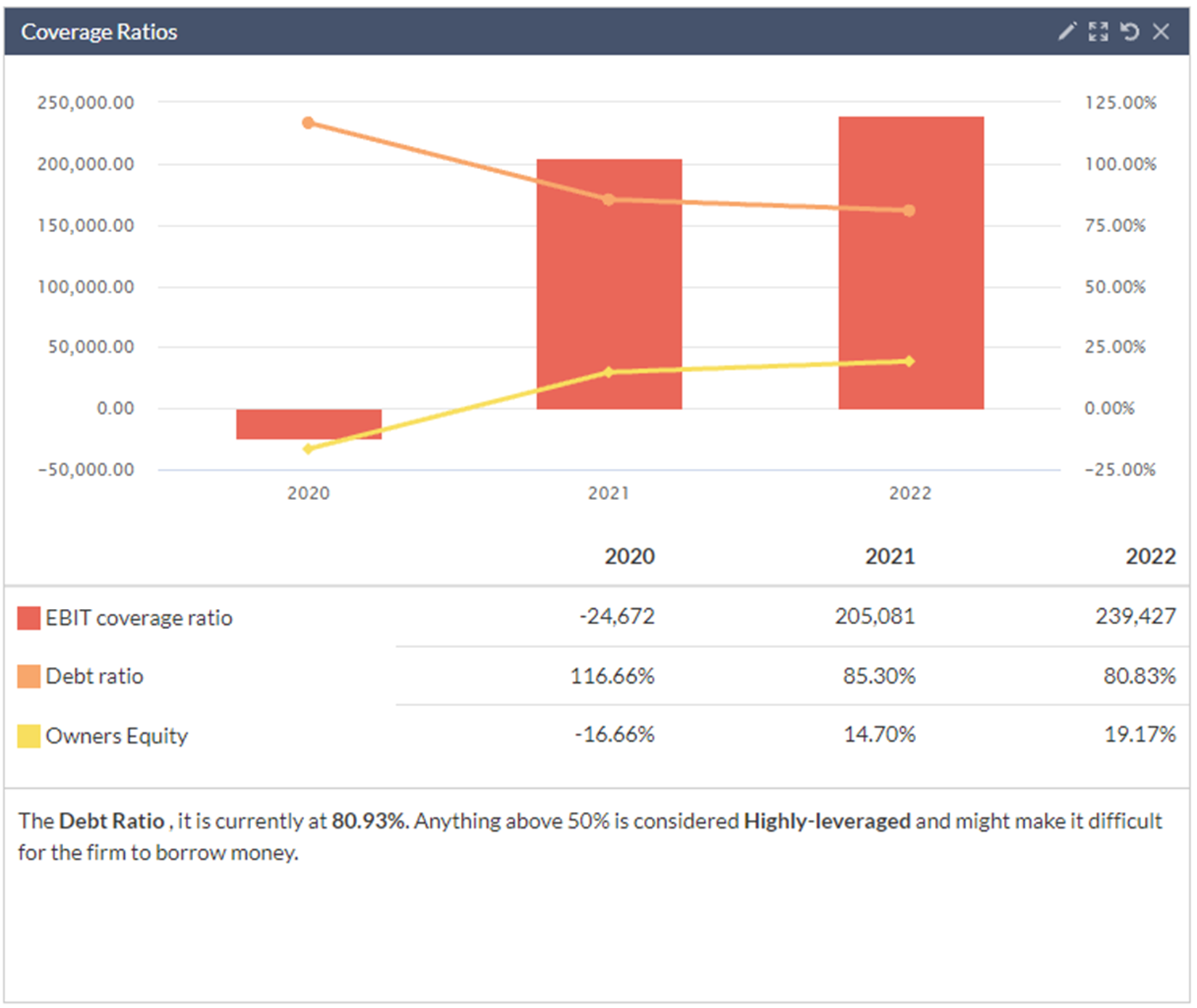Viewport: 1197px width, 1008px height.
Task: Click the 2021 yellow Owners Equity data point
Action: 609,372
